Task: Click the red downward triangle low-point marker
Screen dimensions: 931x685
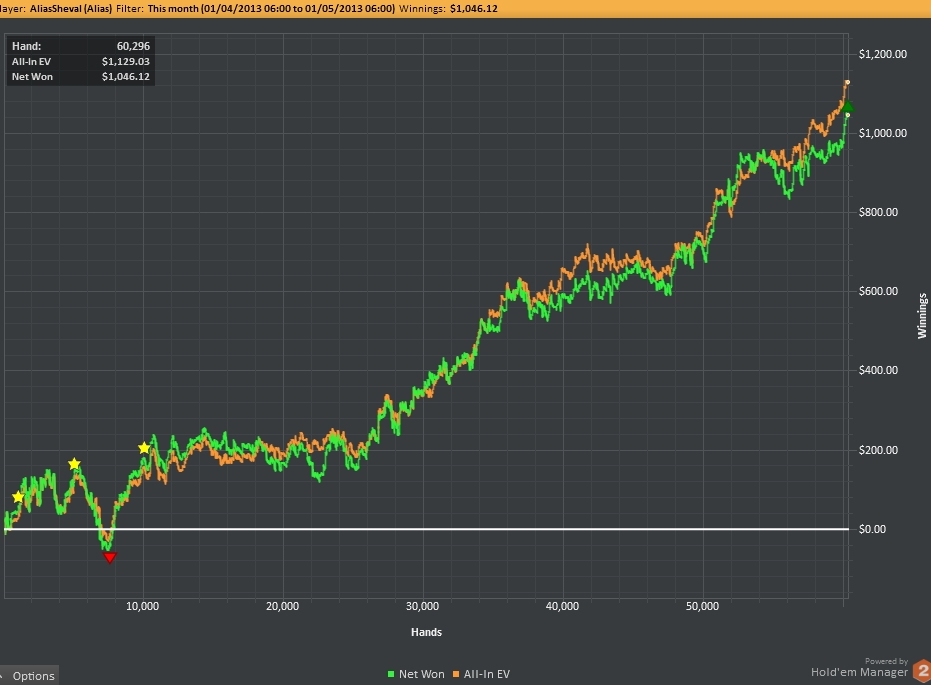Action: tap(110, 557)
